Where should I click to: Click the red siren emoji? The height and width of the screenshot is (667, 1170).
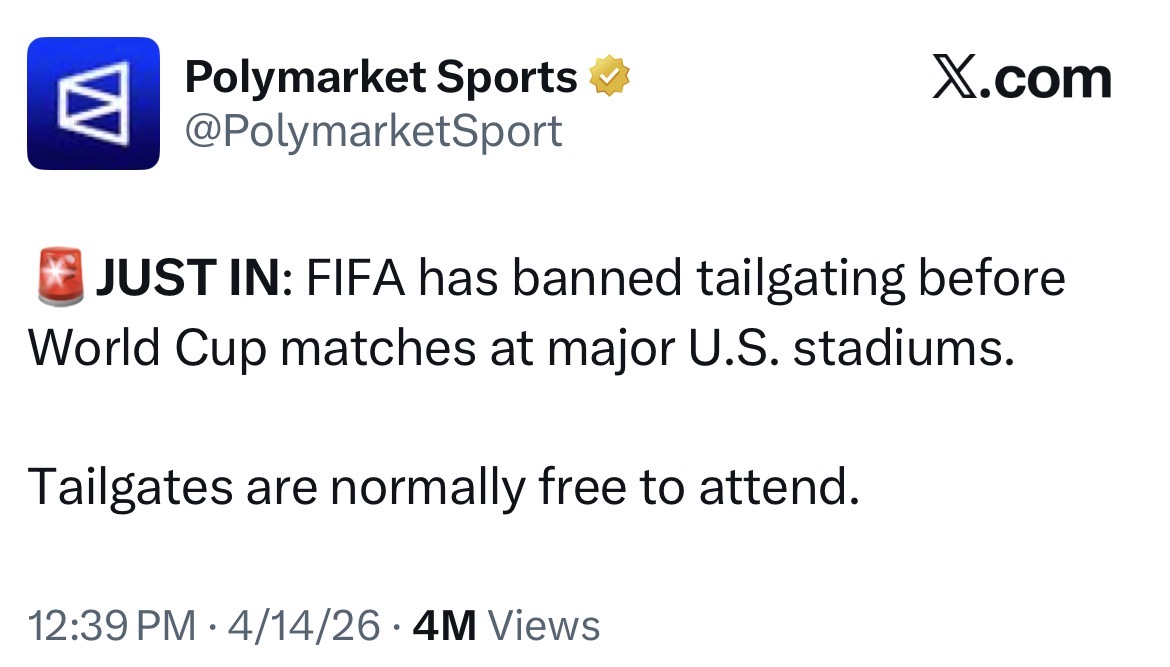point(60,277)
